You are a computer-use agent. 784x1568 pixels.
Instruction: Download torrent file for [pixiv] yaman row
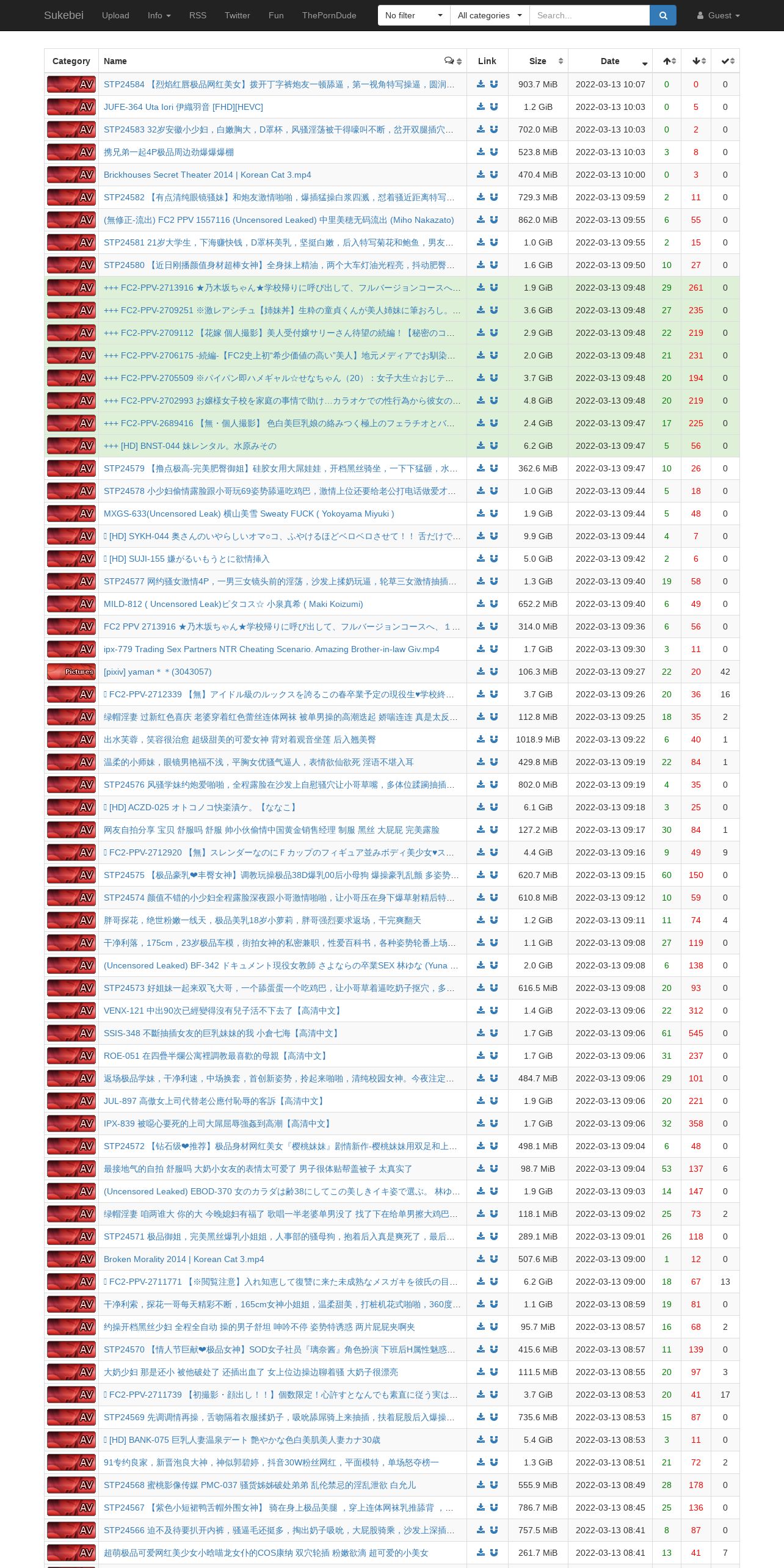tap(481, 672)
